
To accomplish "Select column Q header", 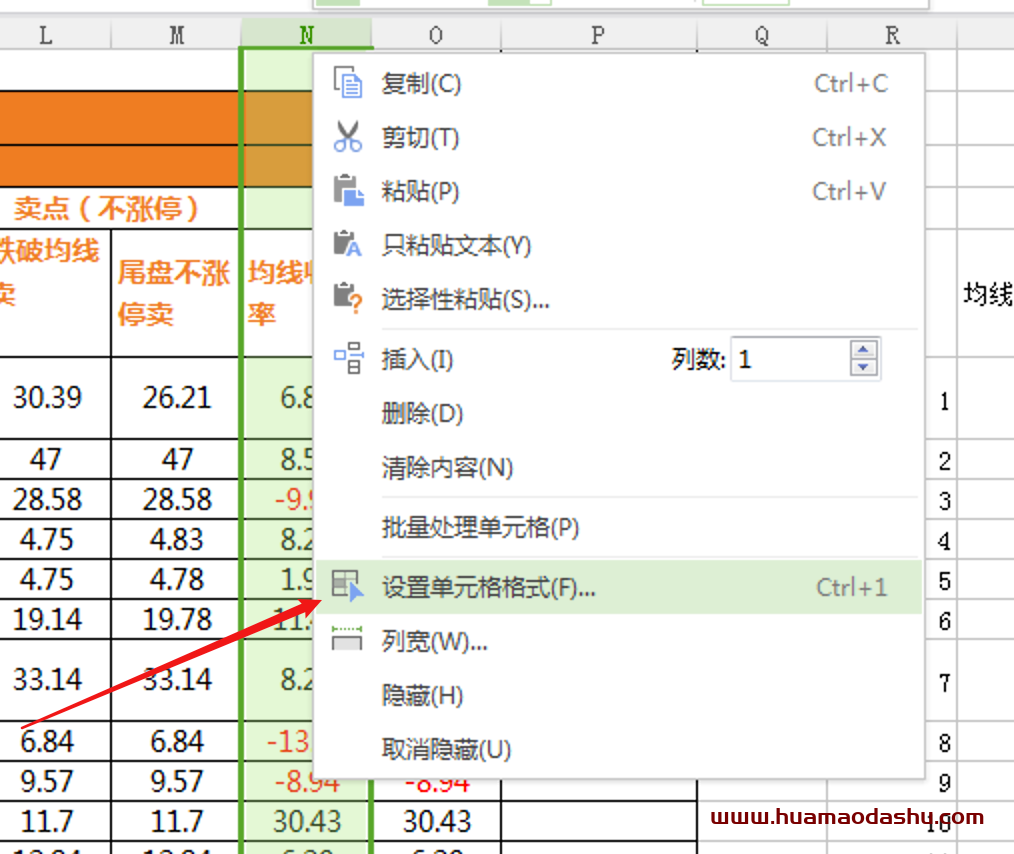I will coord(762,34).
